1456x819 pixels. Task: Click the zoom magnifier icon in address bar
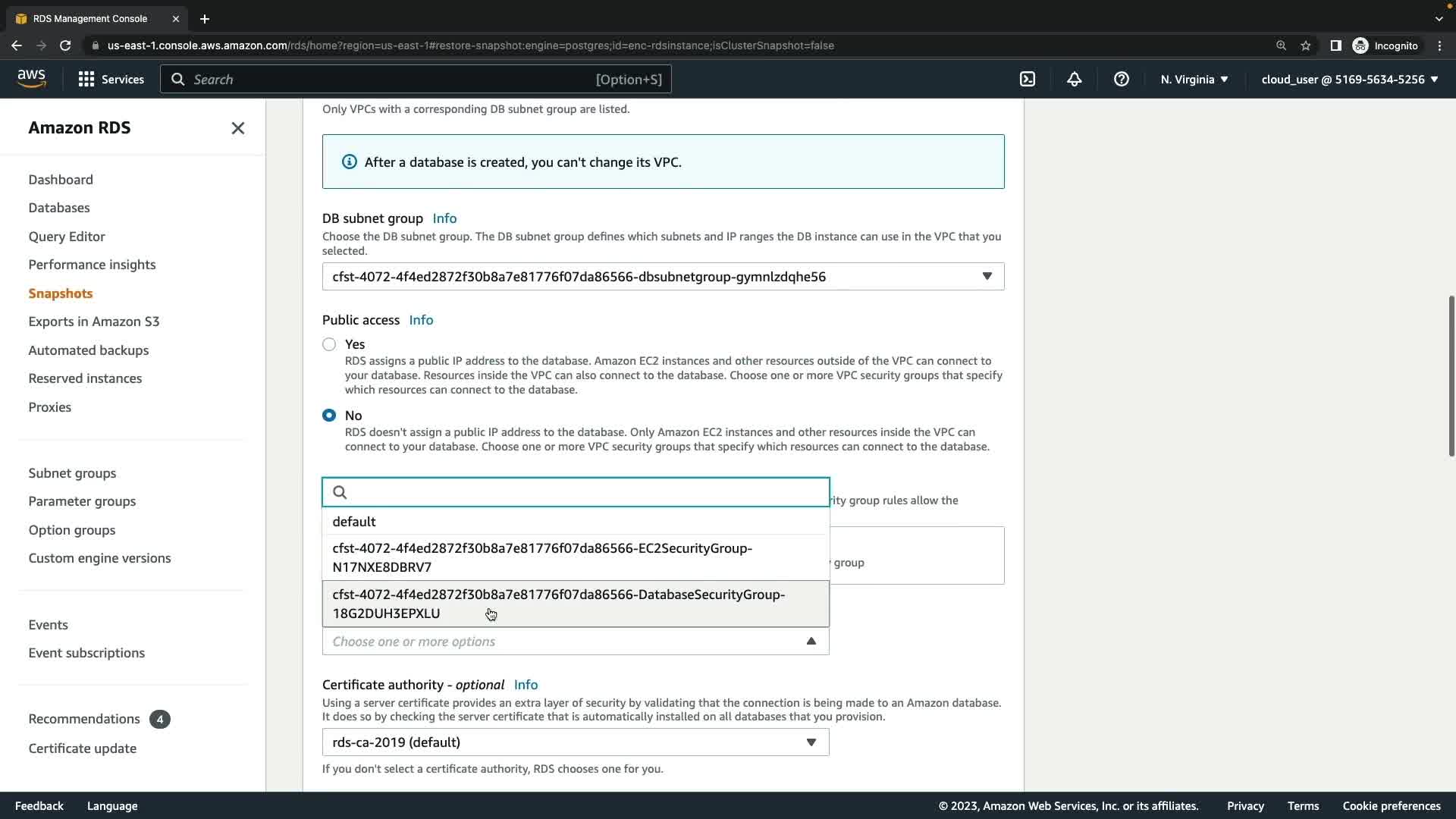click(1281, 45)
